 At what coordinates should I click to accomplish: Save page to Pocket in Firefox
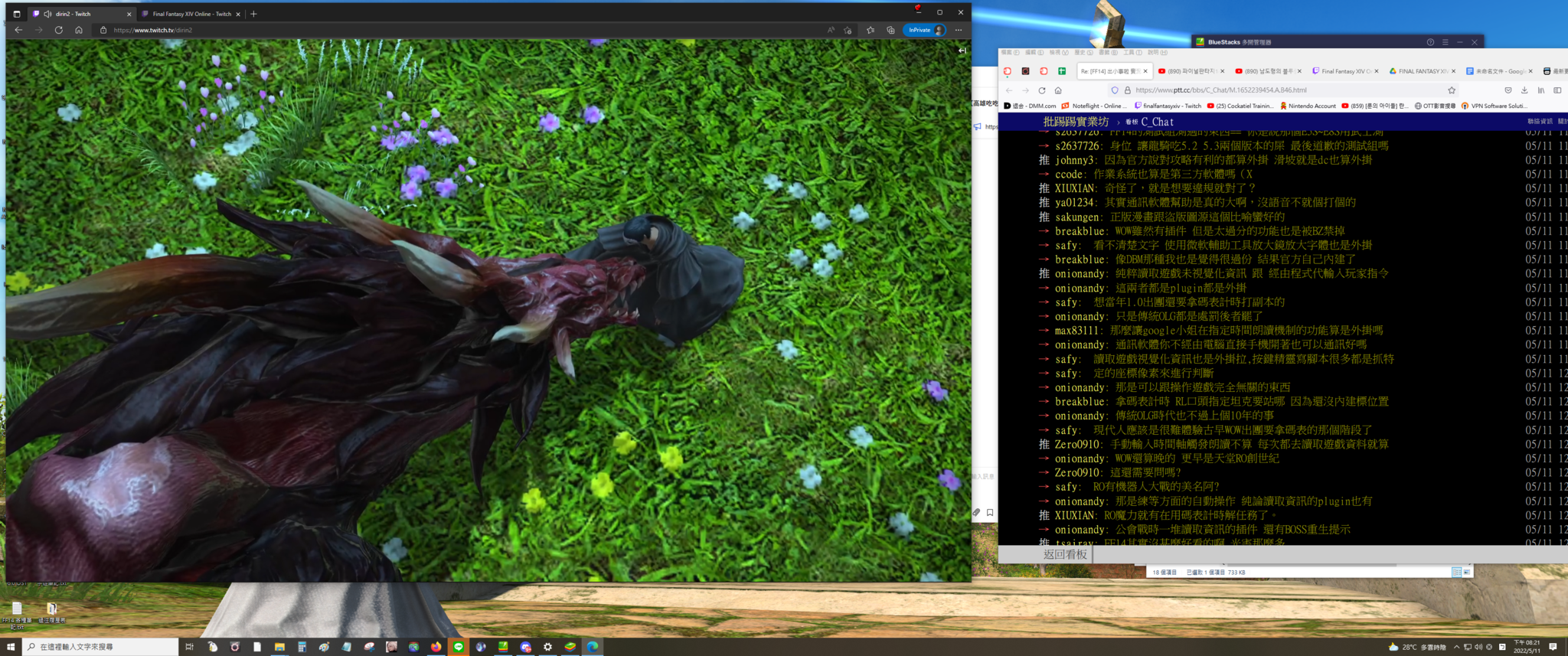tap(1508, 90)
